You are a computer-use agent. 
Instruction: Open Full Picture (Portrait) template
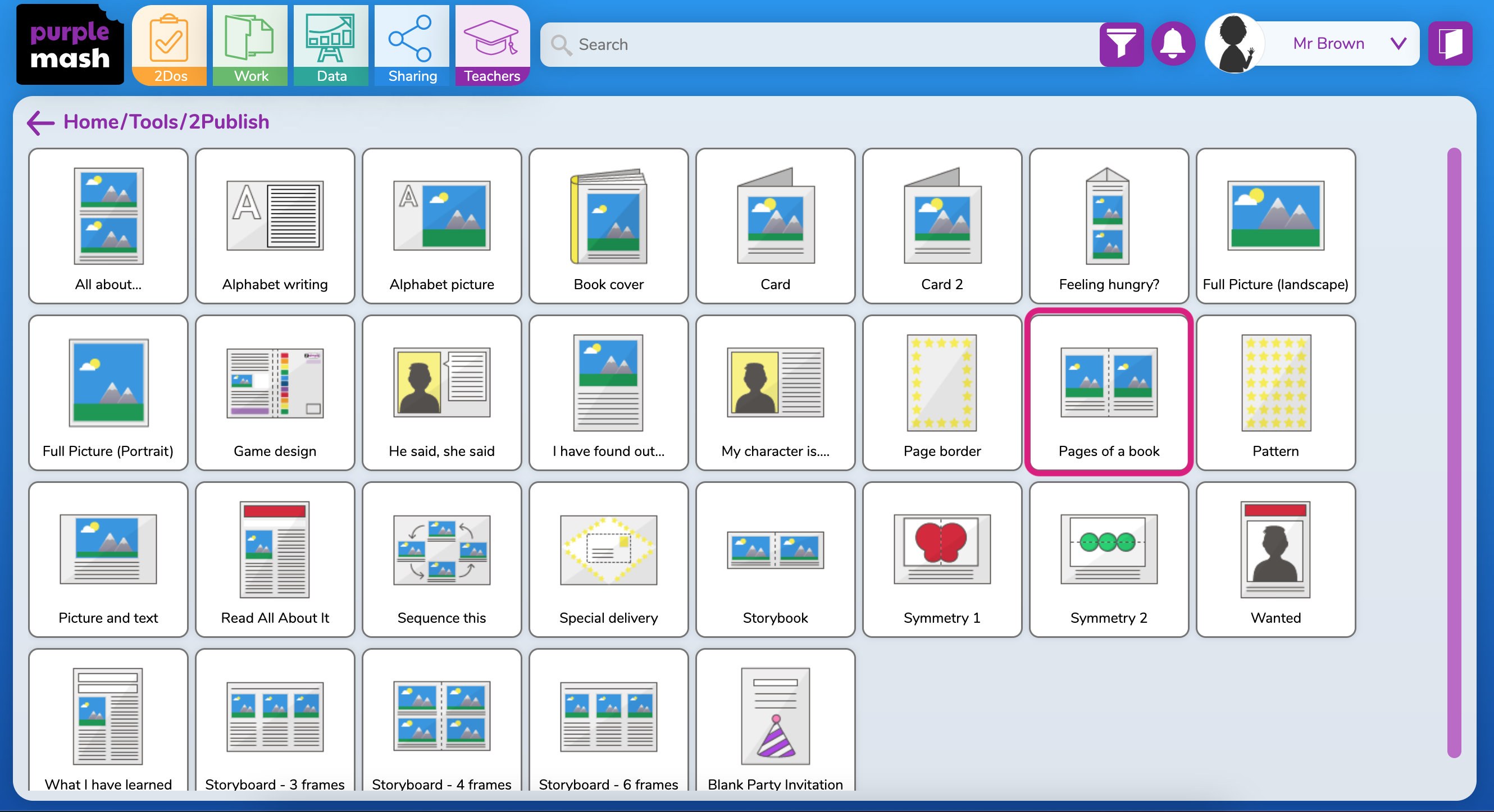108,393
